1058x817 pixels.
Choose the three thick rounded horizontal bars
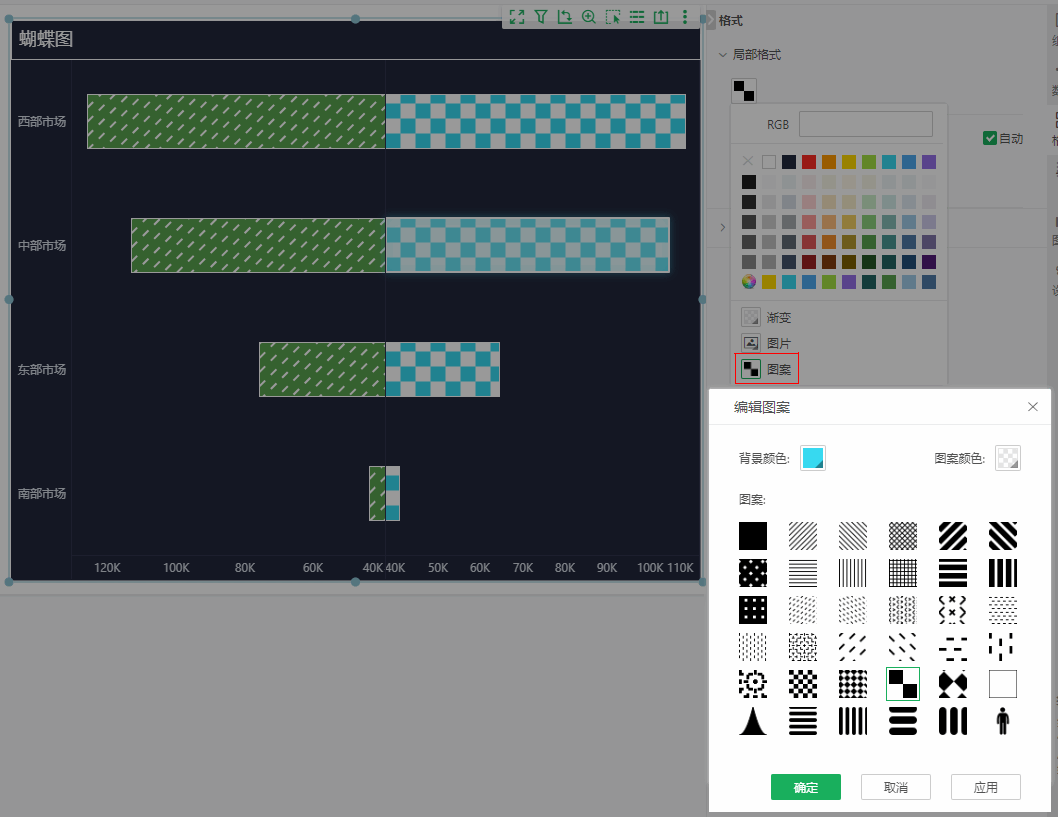coord(903,721)
